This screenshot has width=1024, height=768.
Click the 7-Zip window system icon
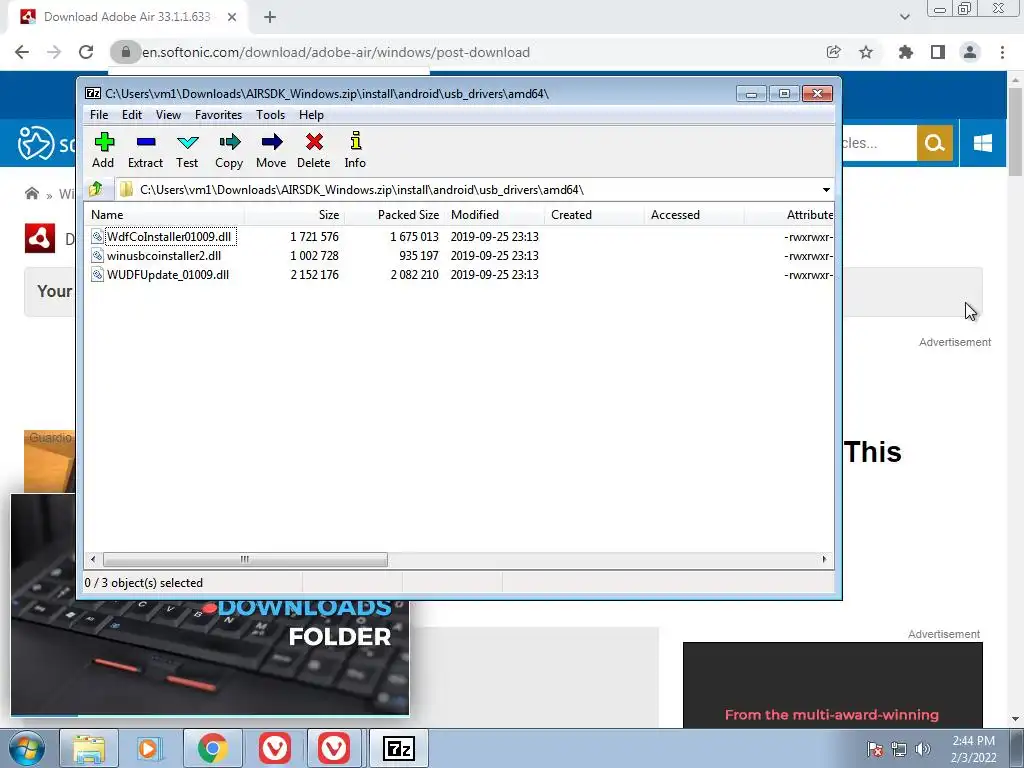click(93, 93)
